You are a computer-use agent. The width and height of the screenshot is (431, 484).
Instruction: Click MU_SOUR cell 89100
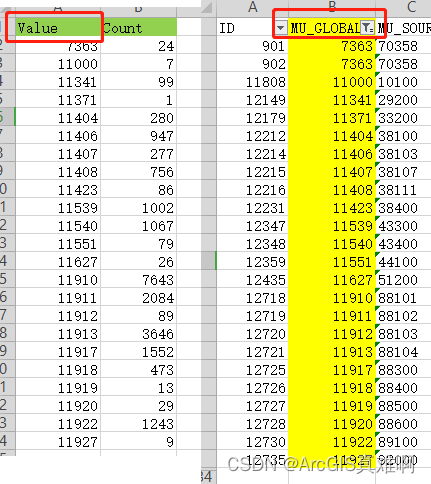pos(404,442)
